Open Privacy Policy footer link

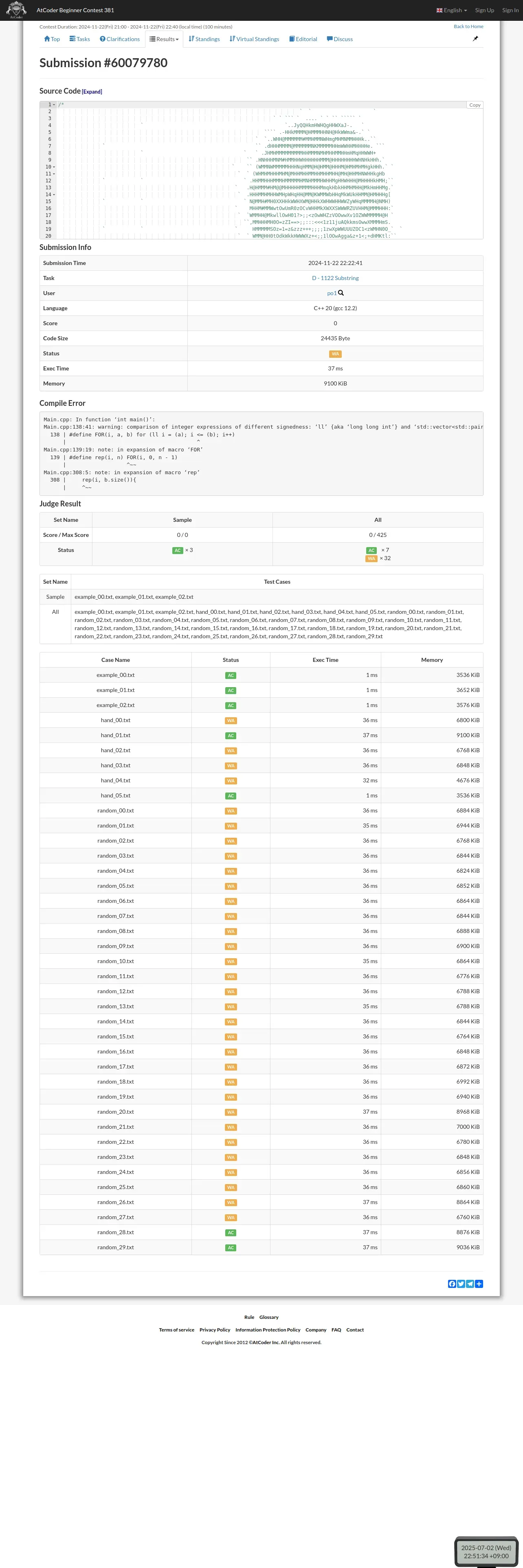point(215,1330)
